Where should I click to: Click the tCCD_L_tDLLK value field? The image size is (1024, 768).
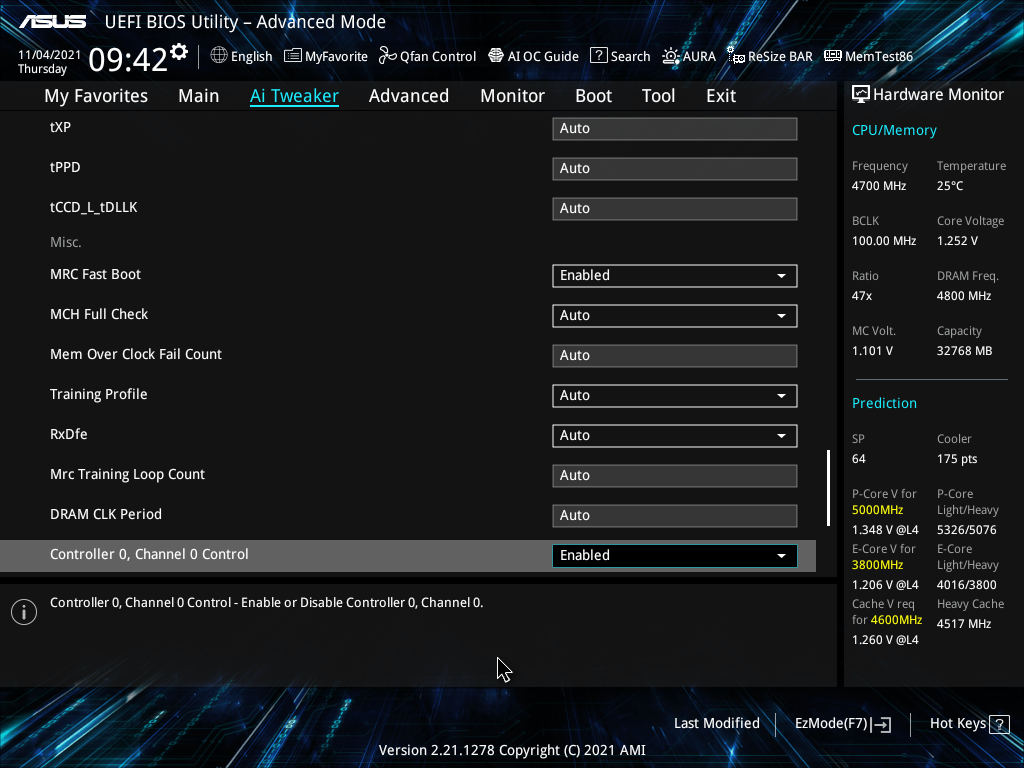pos(675,208)
